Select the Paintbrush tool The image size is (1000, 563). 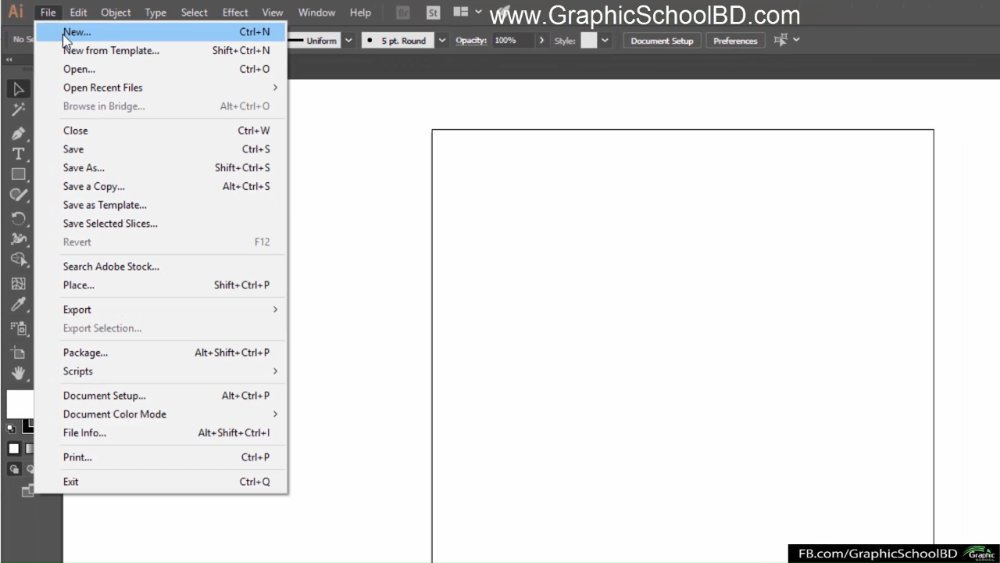point(18,195)
